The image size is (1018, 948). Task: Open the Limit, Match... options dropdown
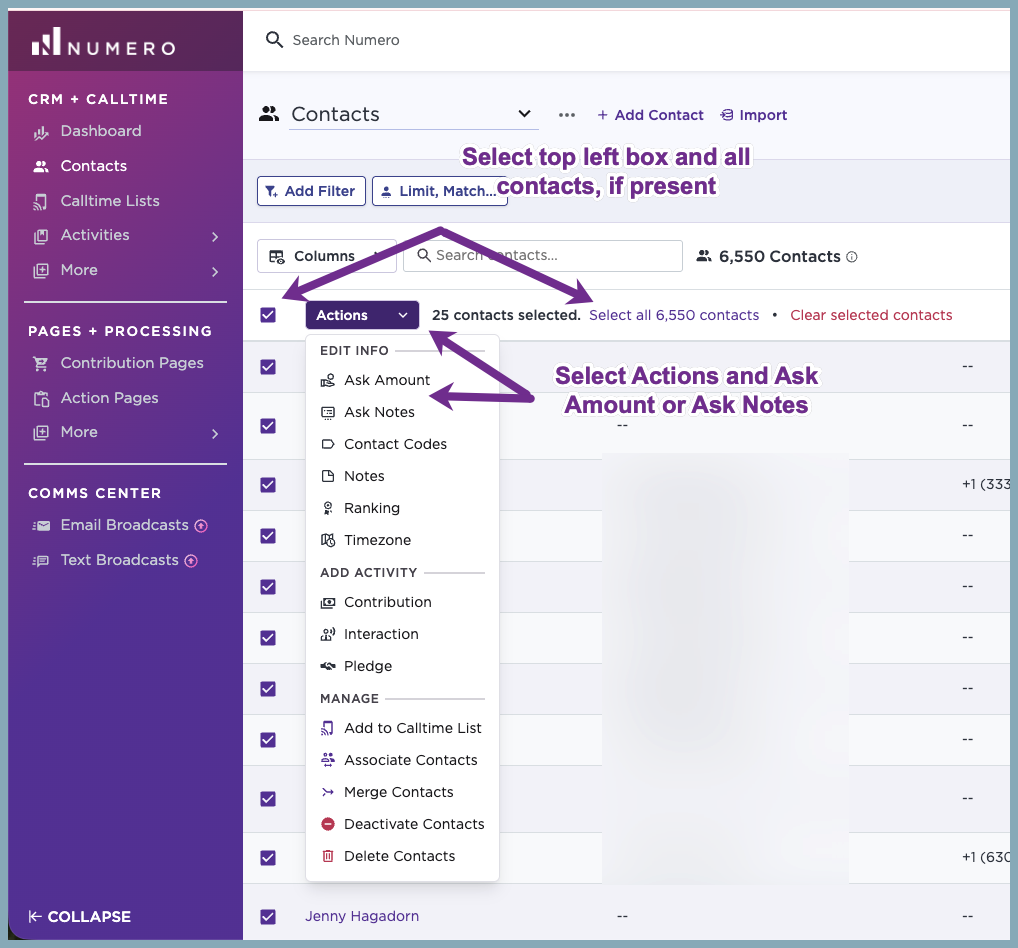(x=440, y=192)
